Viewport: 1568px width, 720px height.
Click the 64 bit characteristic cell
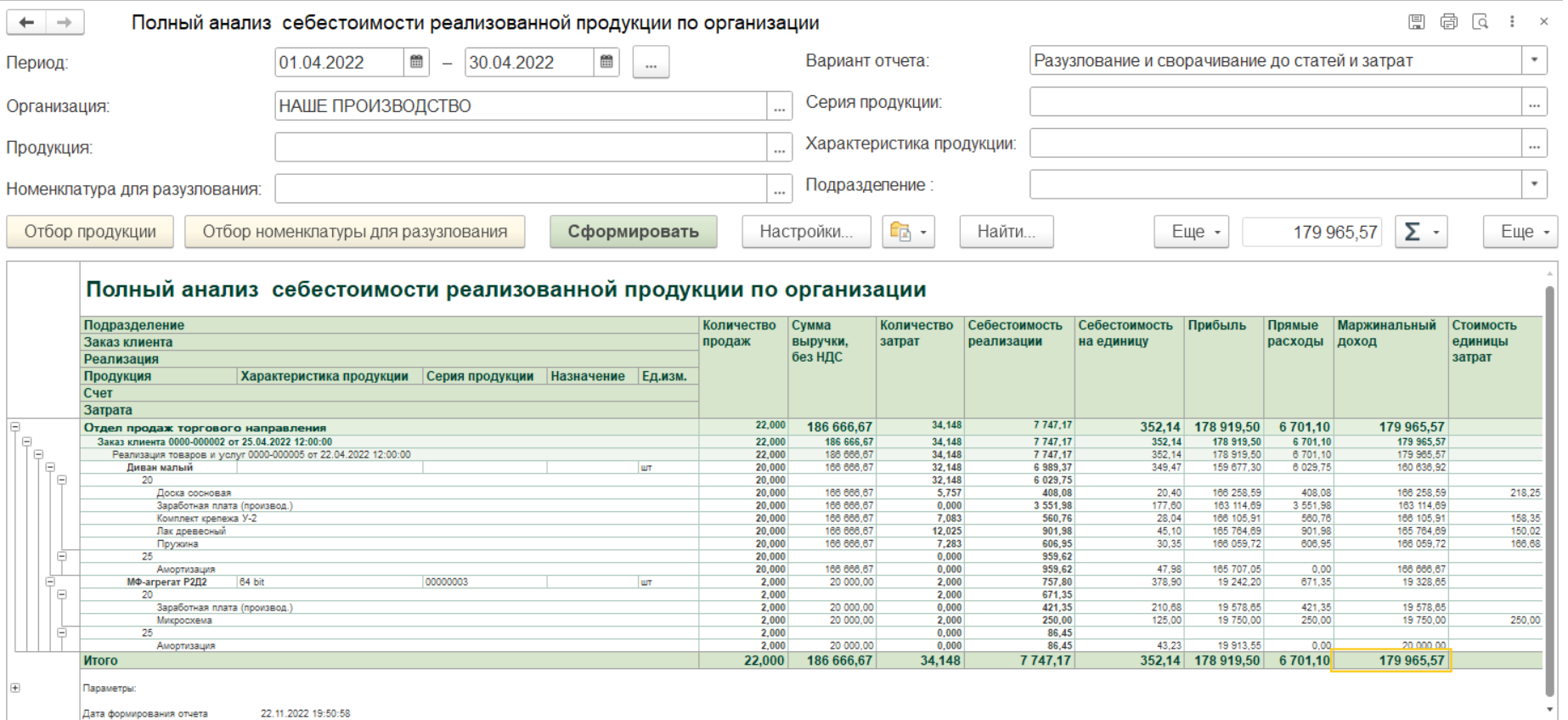click(x=330, y=582)
